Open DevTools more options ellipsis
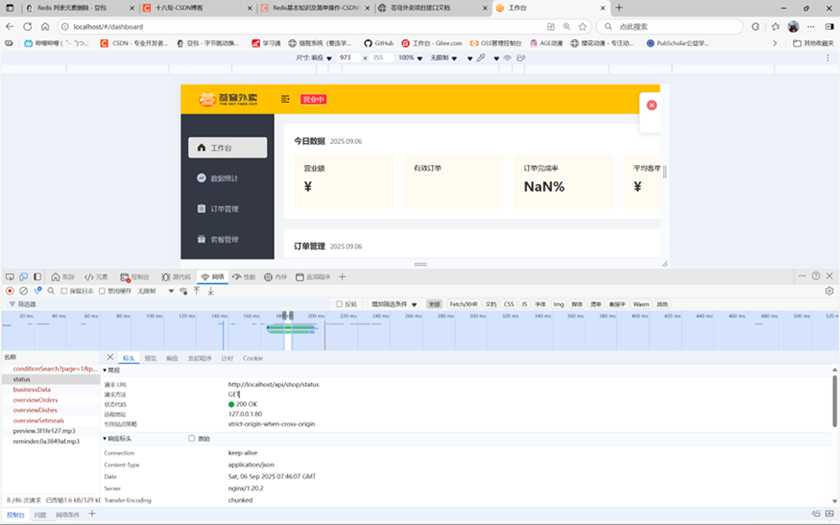Viewport: 840px width, 525px height. point(802,276)
